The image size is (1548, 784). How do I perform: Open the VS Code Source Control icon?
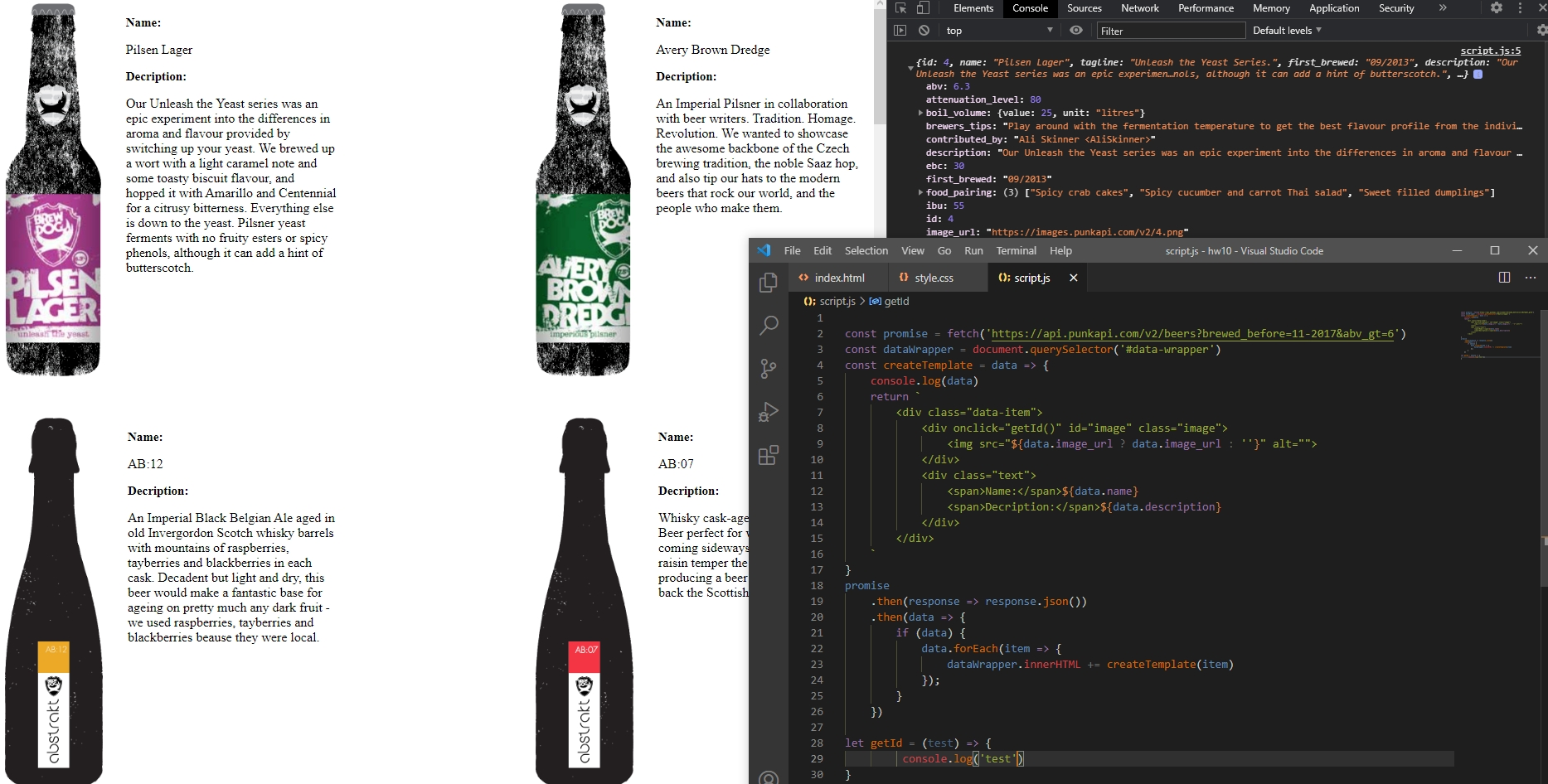769,369
